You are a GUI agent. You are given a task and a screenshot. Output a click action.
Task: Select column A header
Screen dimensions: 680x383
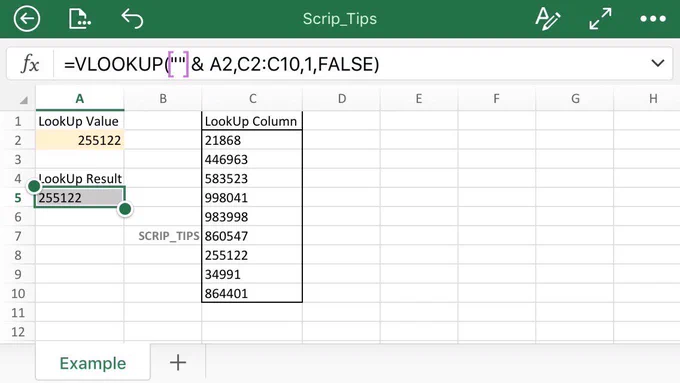pos(80,99)
